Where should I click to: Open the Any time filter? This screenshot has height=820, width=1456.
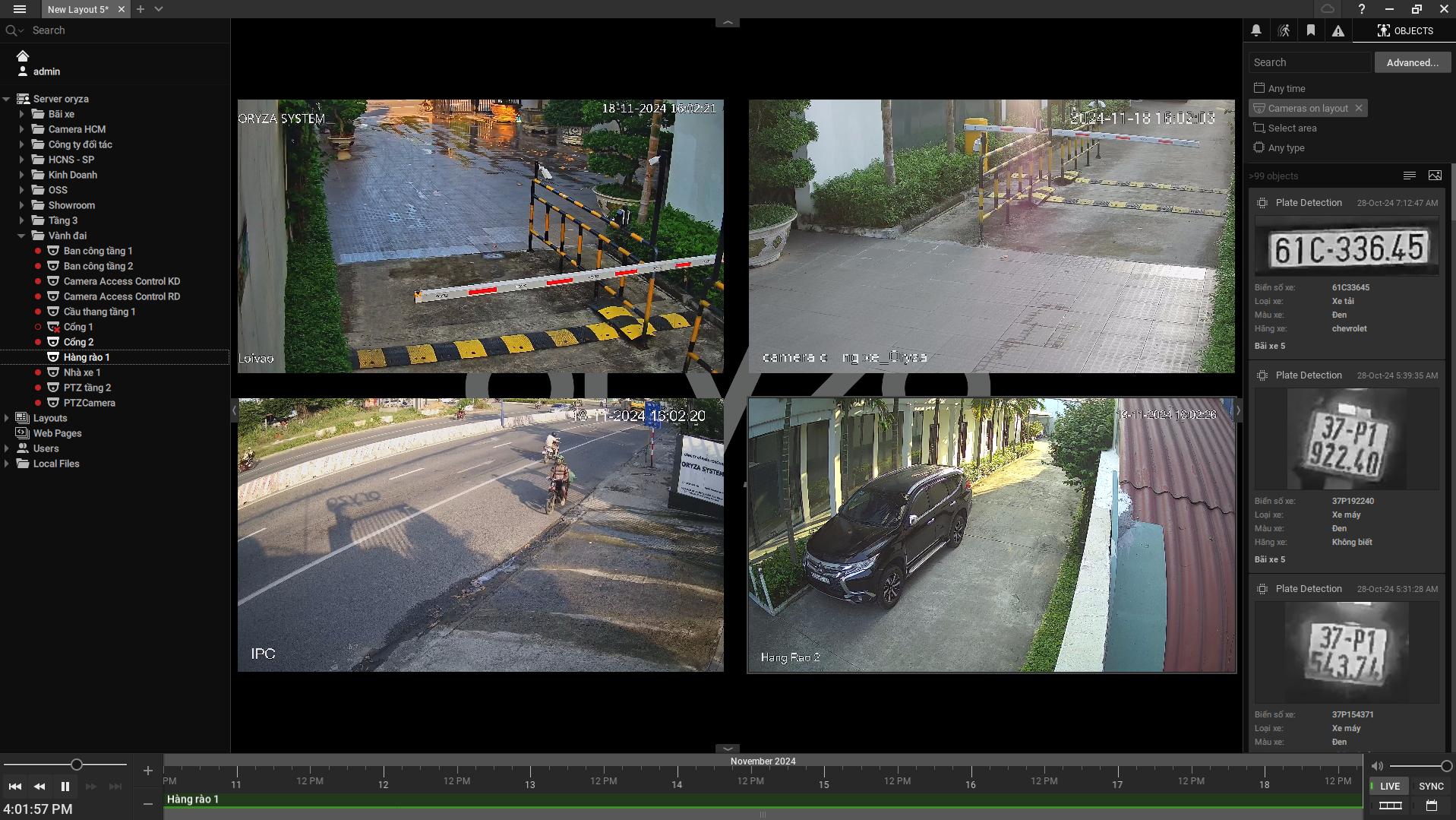tap(1280, 88)
